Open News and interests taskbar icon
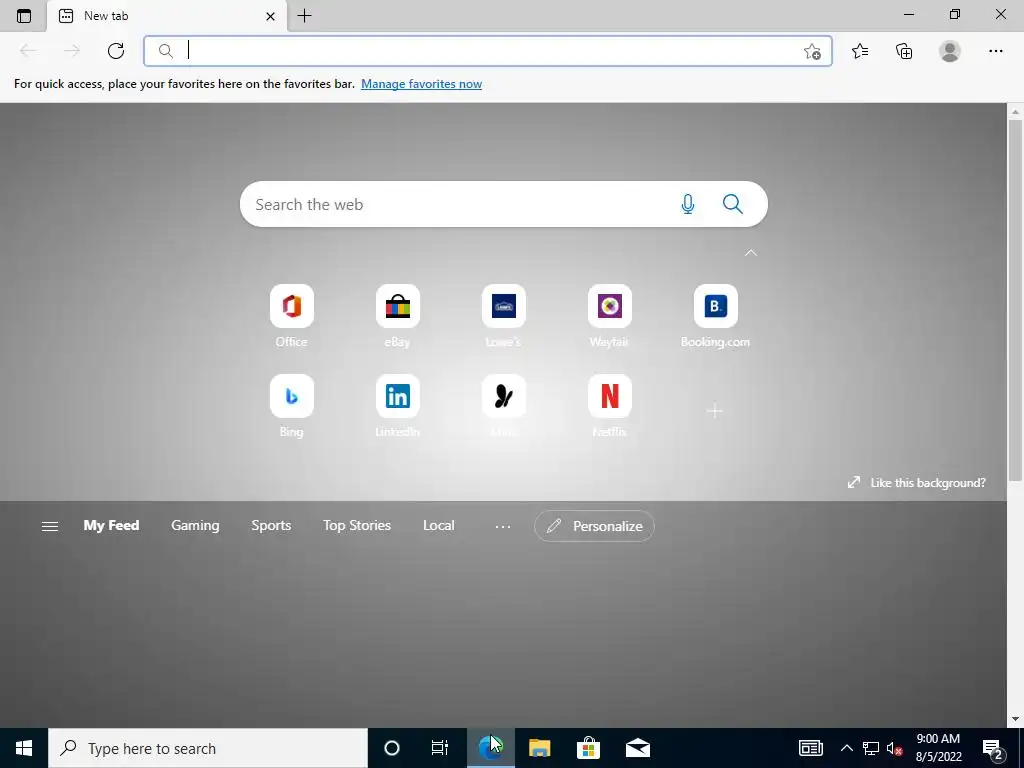Image resolution: width=1024 pixels, height=768 pixels. [810, 748]
